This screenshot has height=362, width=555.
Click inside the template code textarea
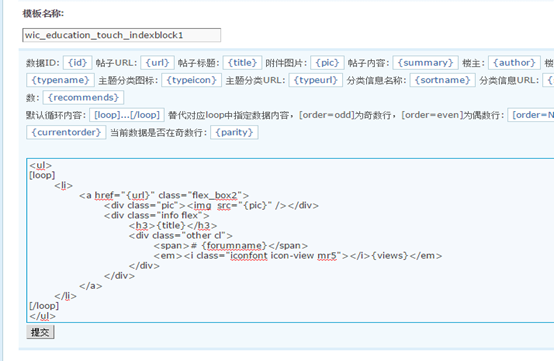(290, 241)
